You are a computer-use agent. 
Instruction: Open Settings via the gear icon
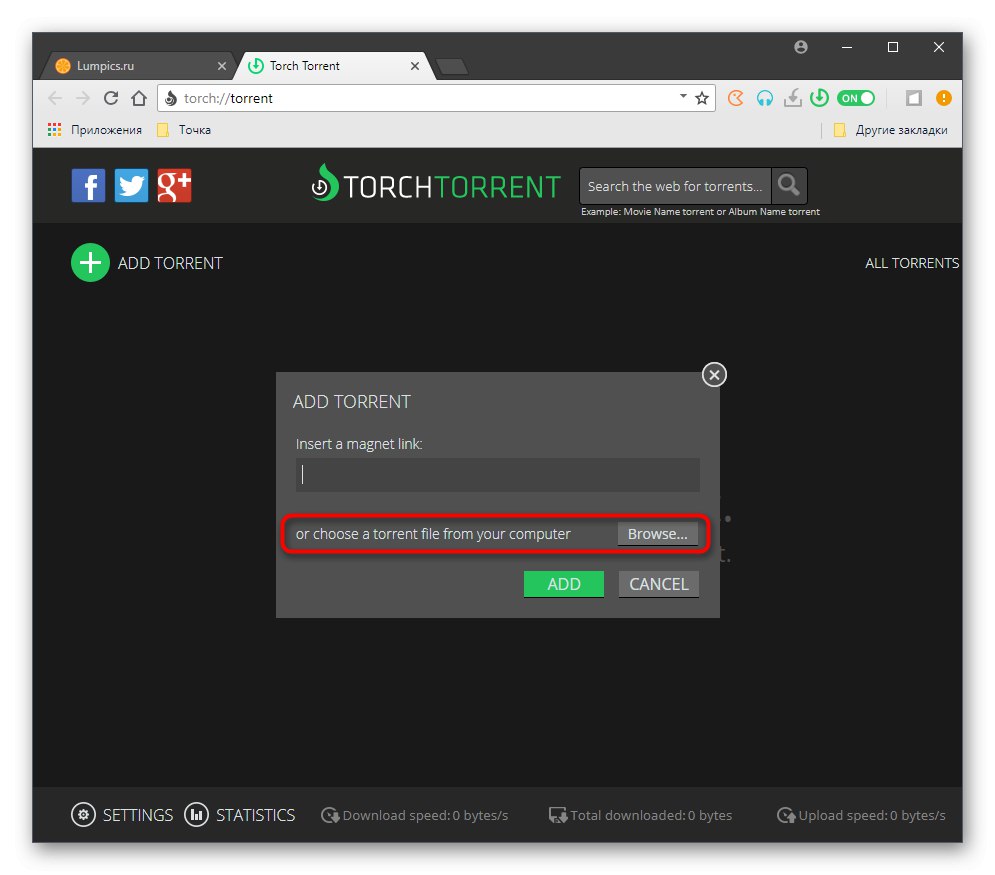click(84, 815)
